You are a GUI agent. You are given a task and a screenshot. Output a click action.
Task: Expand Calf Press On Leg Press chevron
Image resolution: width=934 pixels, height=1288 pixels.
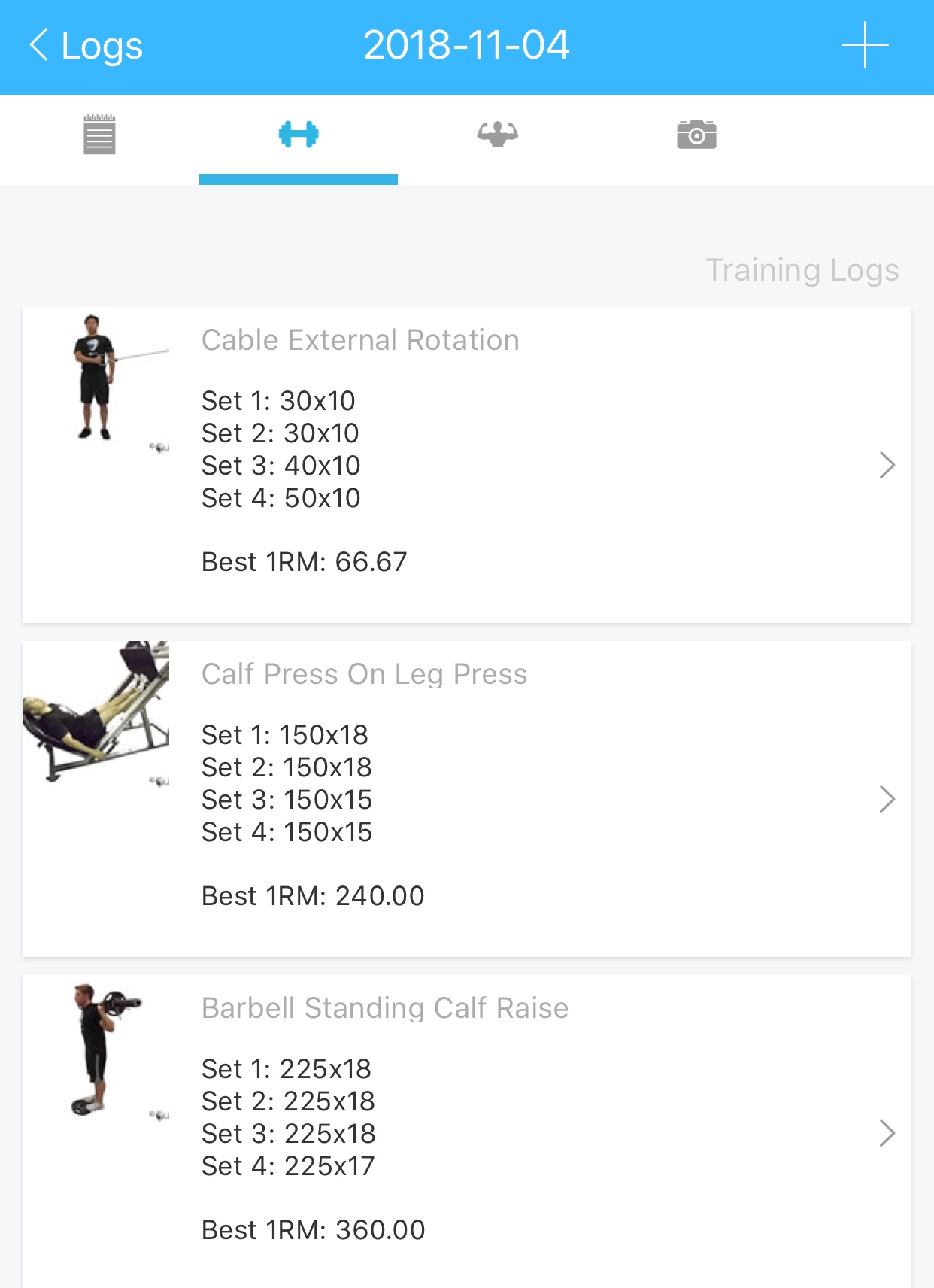[x=887, y=799]
